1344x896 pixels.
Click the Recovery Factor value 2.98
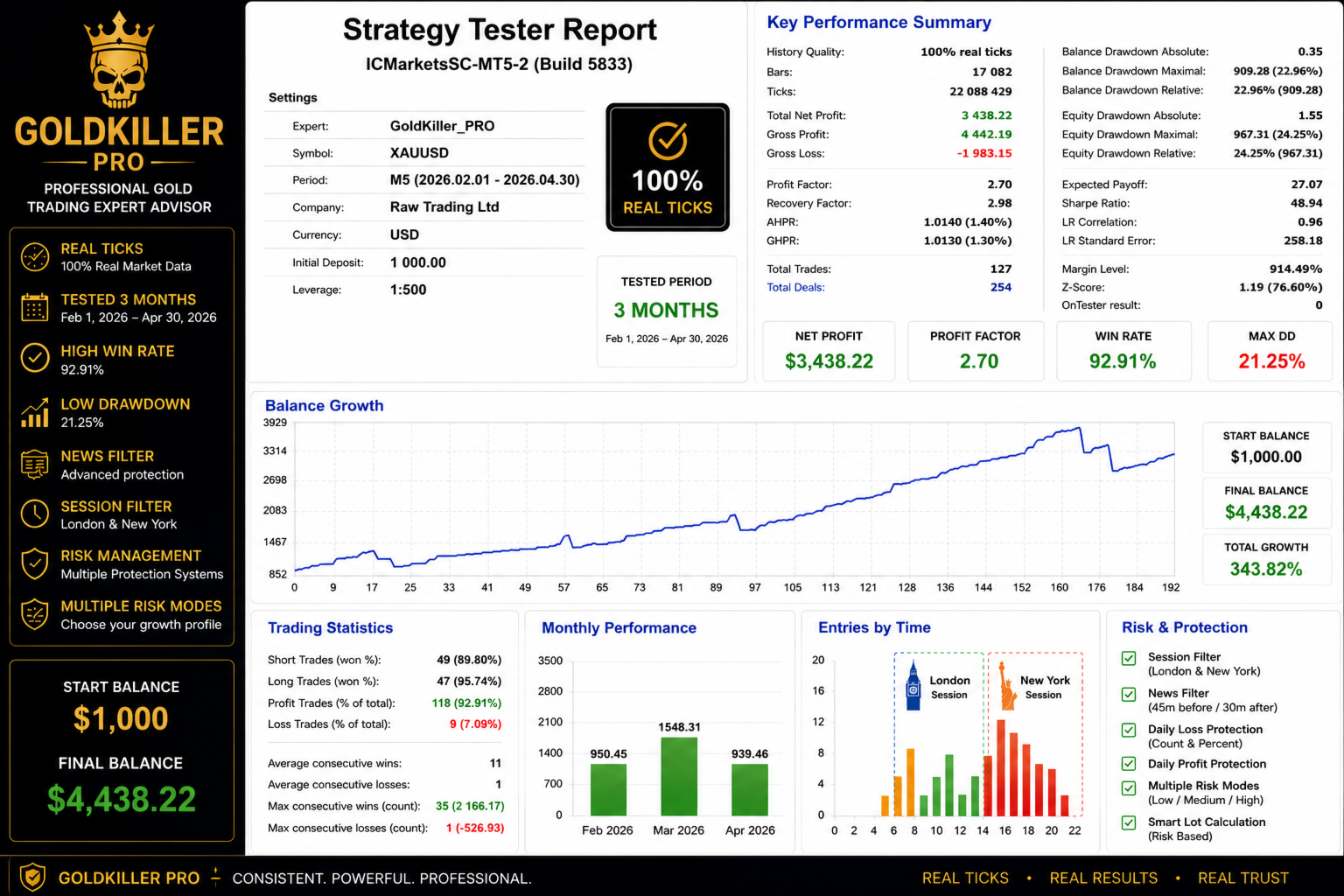(x=999, y=203)
